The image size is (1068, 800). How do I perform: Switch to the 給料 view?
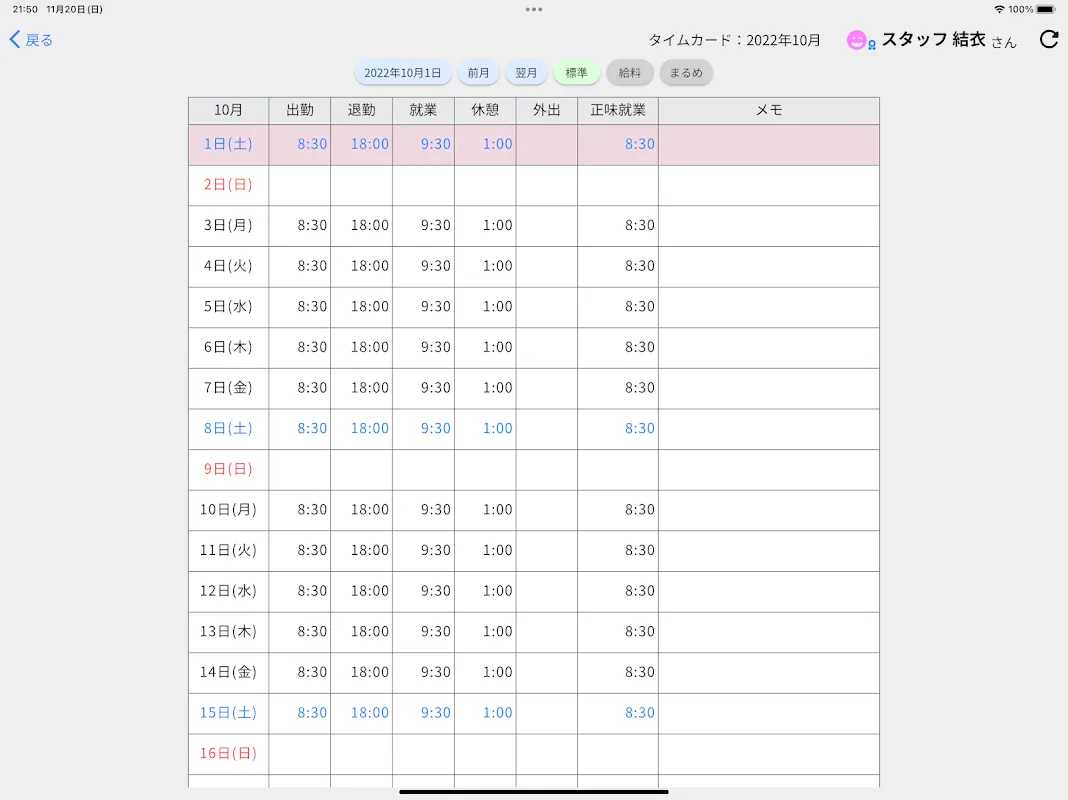tap(630, 72)
